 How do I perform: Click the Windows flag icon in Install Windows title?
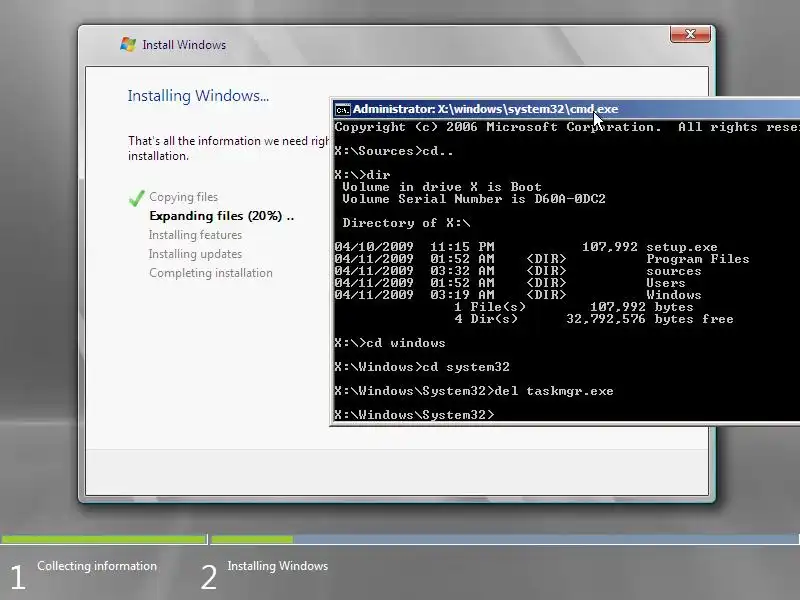click(128, 44)
